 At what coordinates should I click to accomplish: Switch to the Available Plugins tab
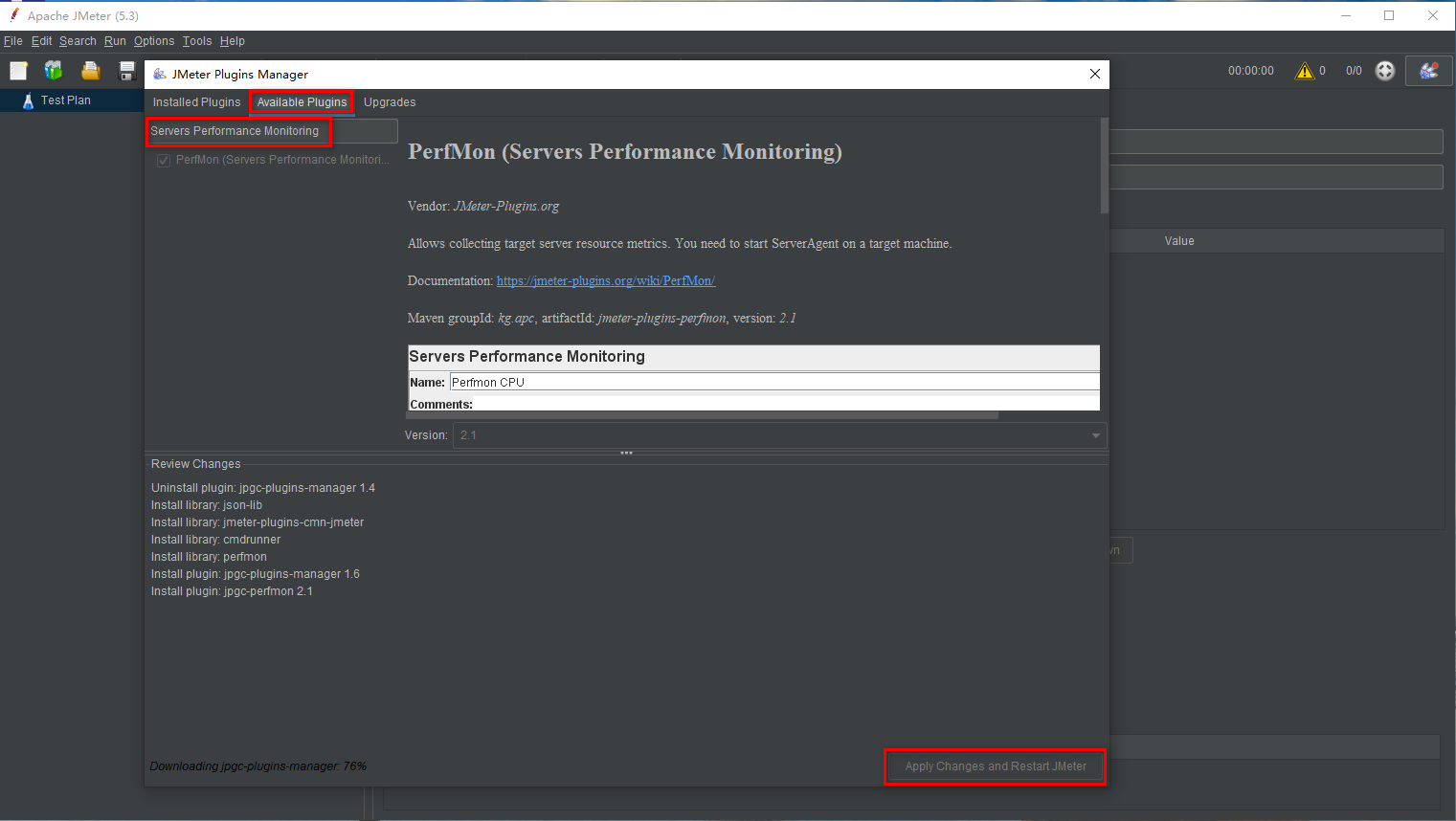pyautogui.click(x=302, y=102)
